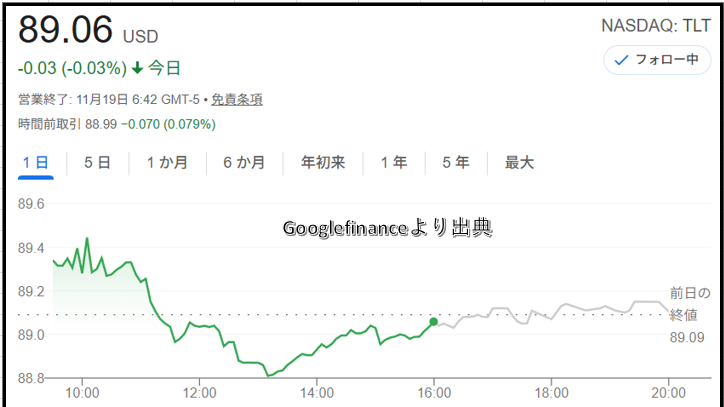The image size is (724, 407).
Task: Click the 12:00 time axis label
Action: [199, 392]
